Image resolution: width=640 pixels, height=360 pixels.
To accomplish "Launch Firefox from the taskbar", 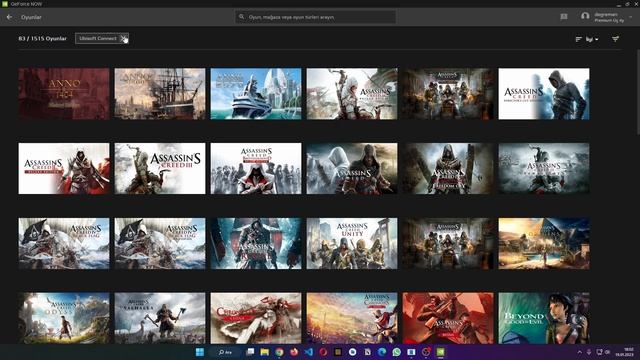I will pyautogui.click(x=294, y=352).
